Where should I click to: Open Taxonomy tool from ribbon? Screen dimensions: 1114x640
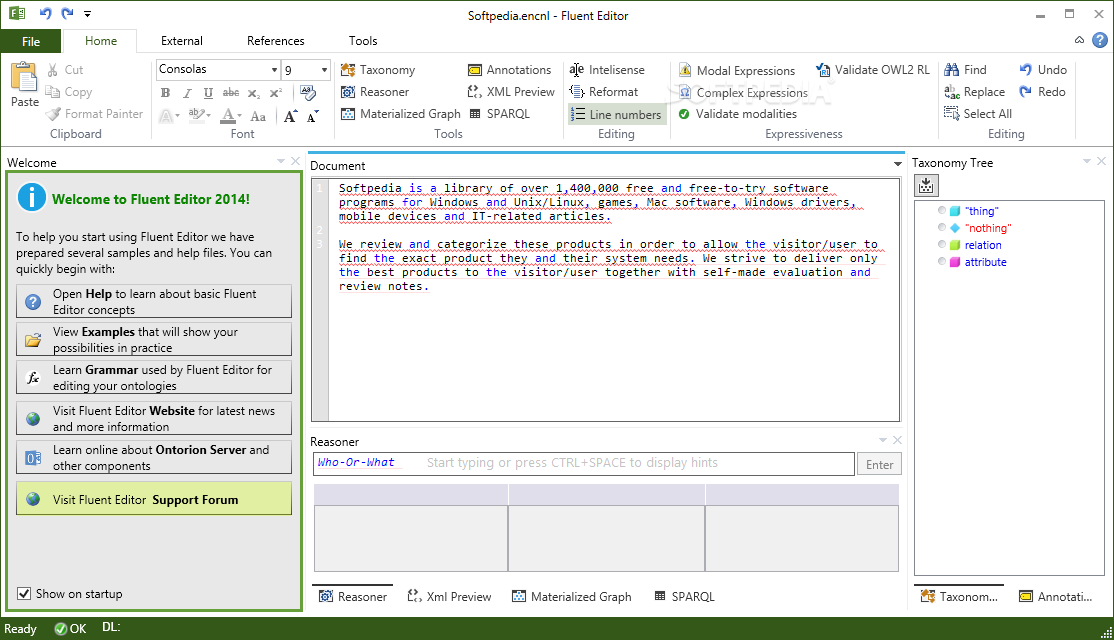click(378, 70)
